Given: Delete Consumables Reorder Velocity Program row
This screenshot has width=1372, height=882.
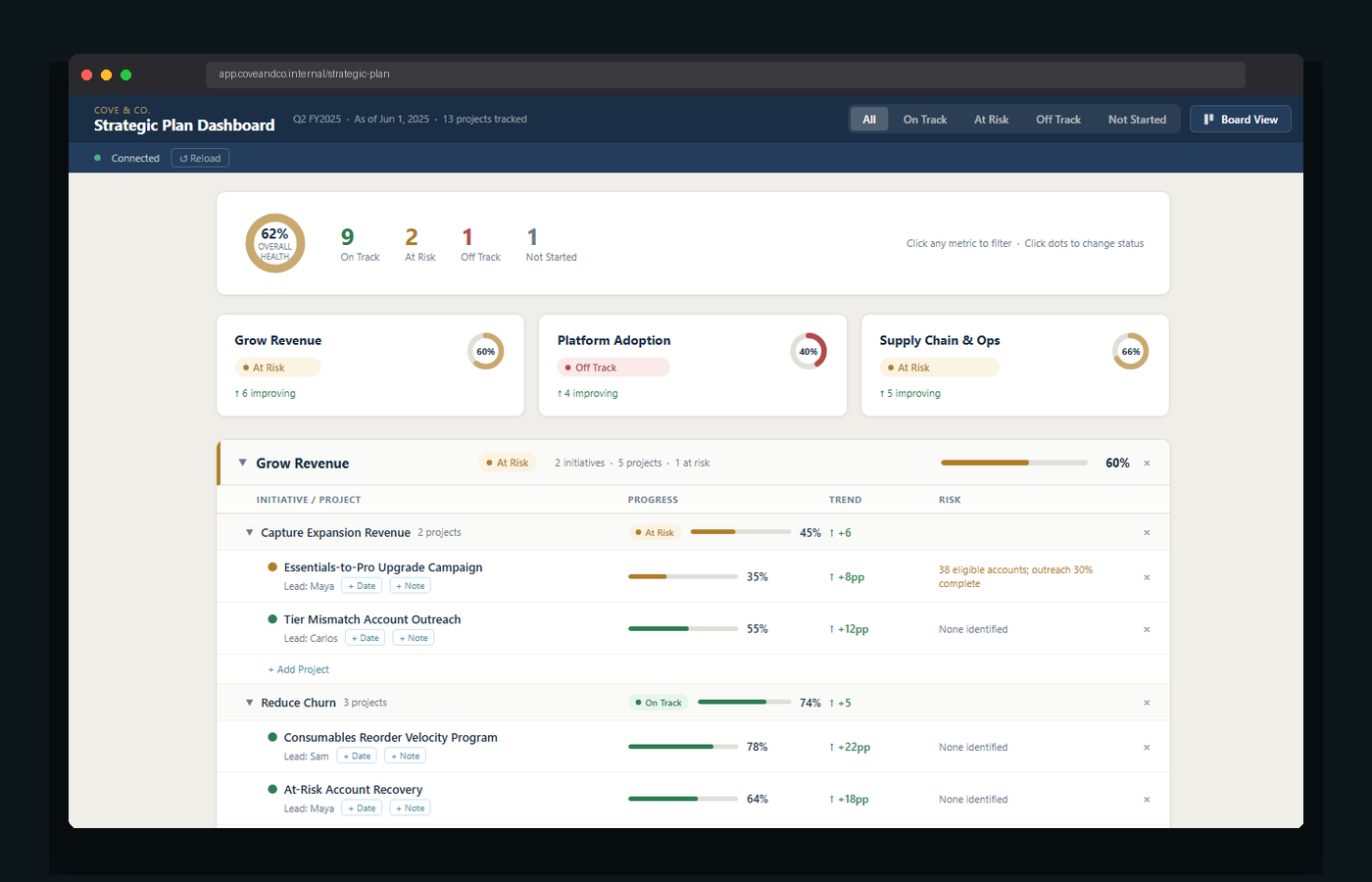Looking at the screenshot, I should point(1147,747).
